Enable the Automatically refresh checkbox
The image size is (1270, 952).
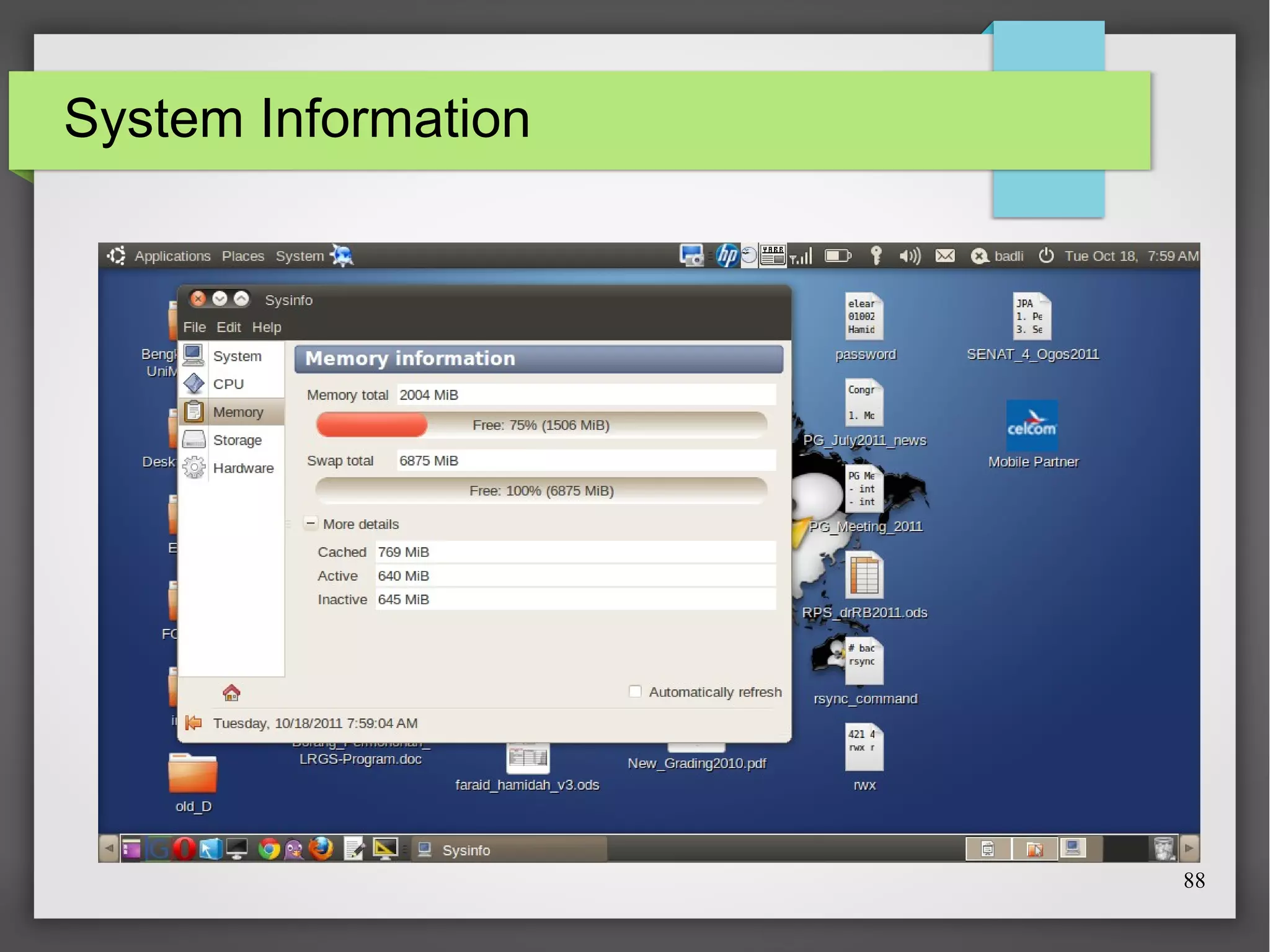[635, 691]
